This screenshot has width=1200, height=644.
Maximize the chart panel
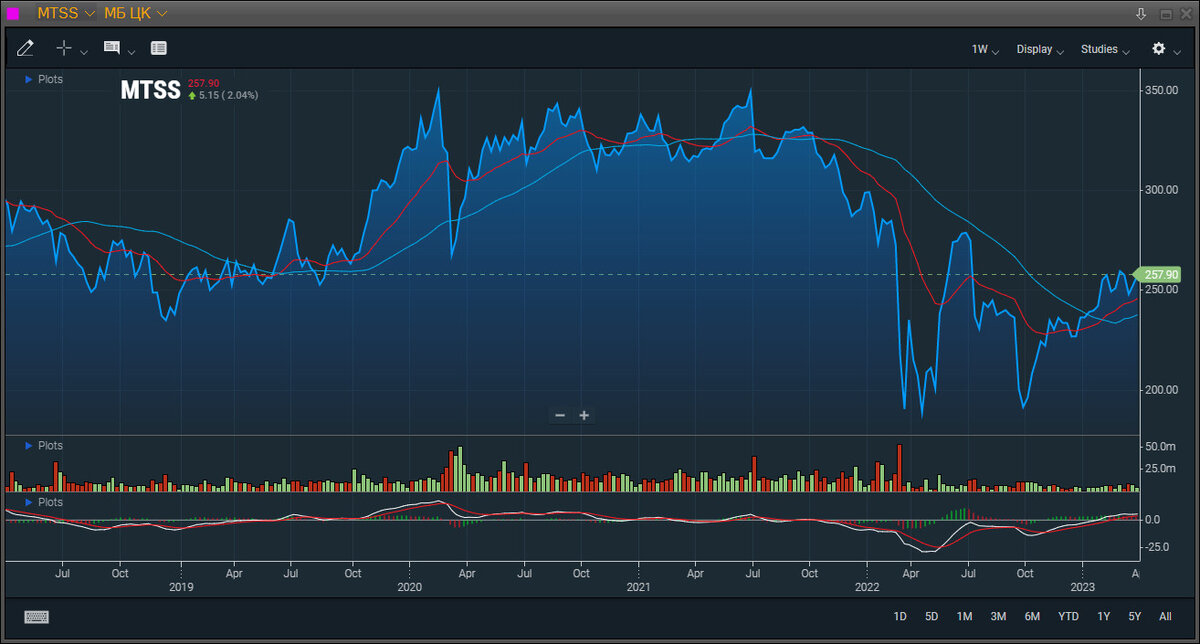pos(1165,14)
